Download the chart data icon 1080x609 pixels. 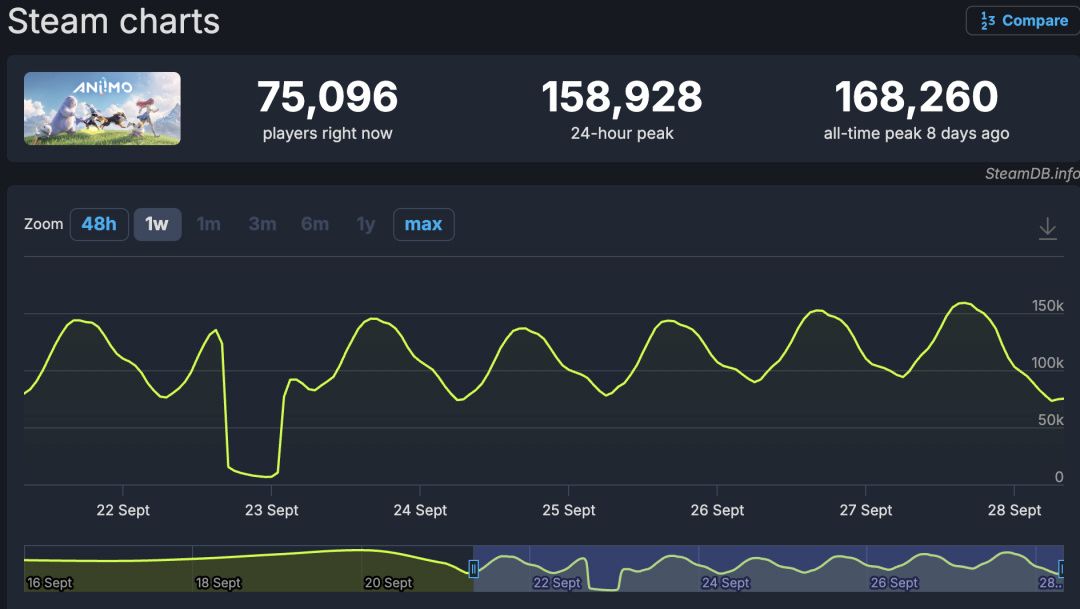tap(1047, 228)
